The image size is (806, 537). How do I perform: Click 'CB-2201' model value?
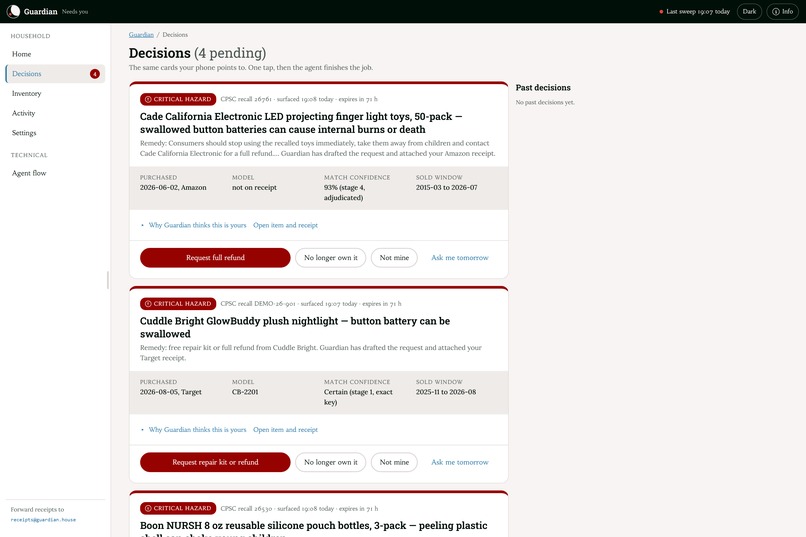coord(245,392)
